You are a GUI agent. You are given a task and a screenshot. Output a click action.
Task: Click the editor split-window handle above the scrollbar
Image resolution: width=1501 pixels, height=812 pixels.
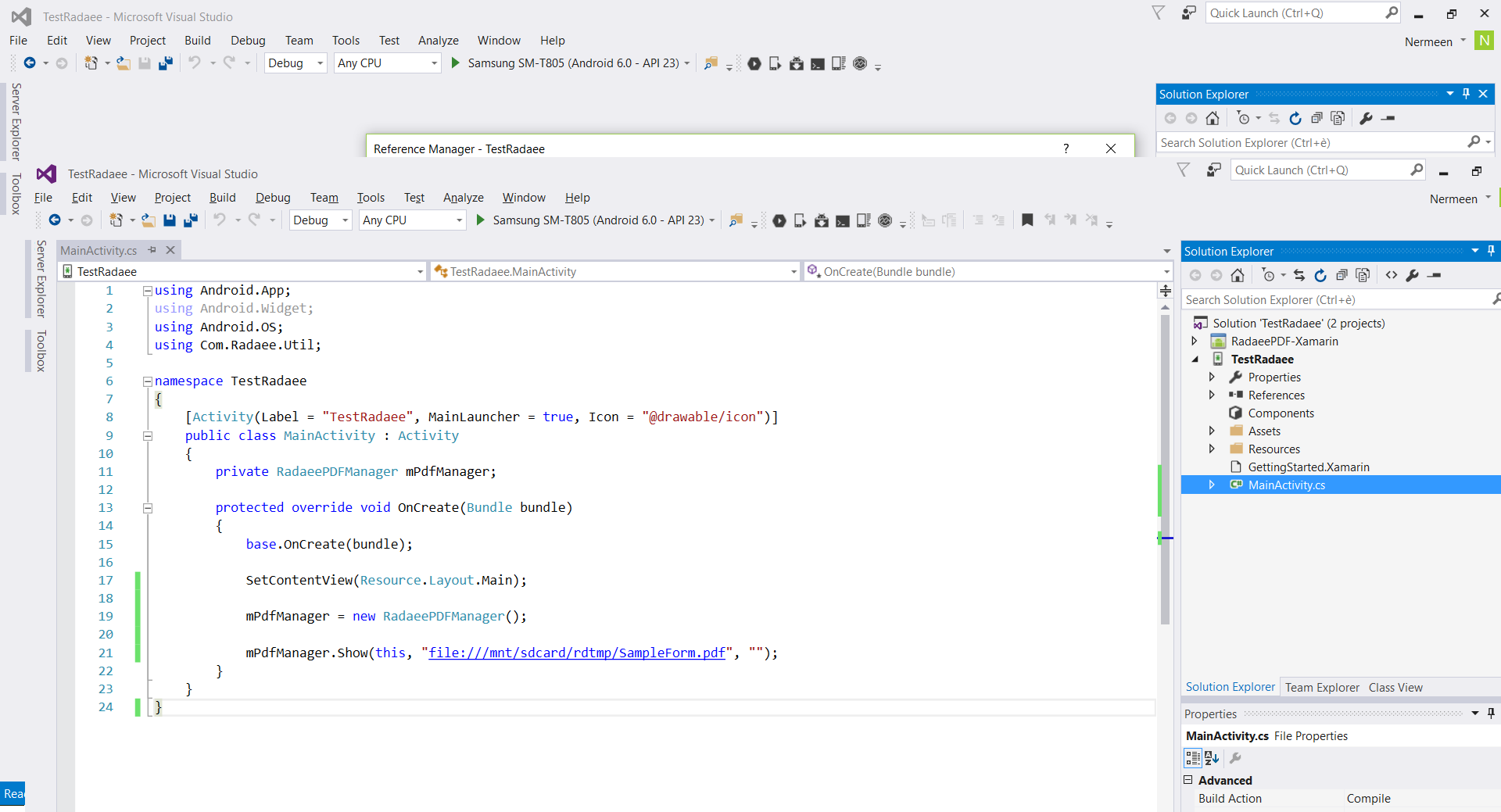click(x=1165, y=291)
